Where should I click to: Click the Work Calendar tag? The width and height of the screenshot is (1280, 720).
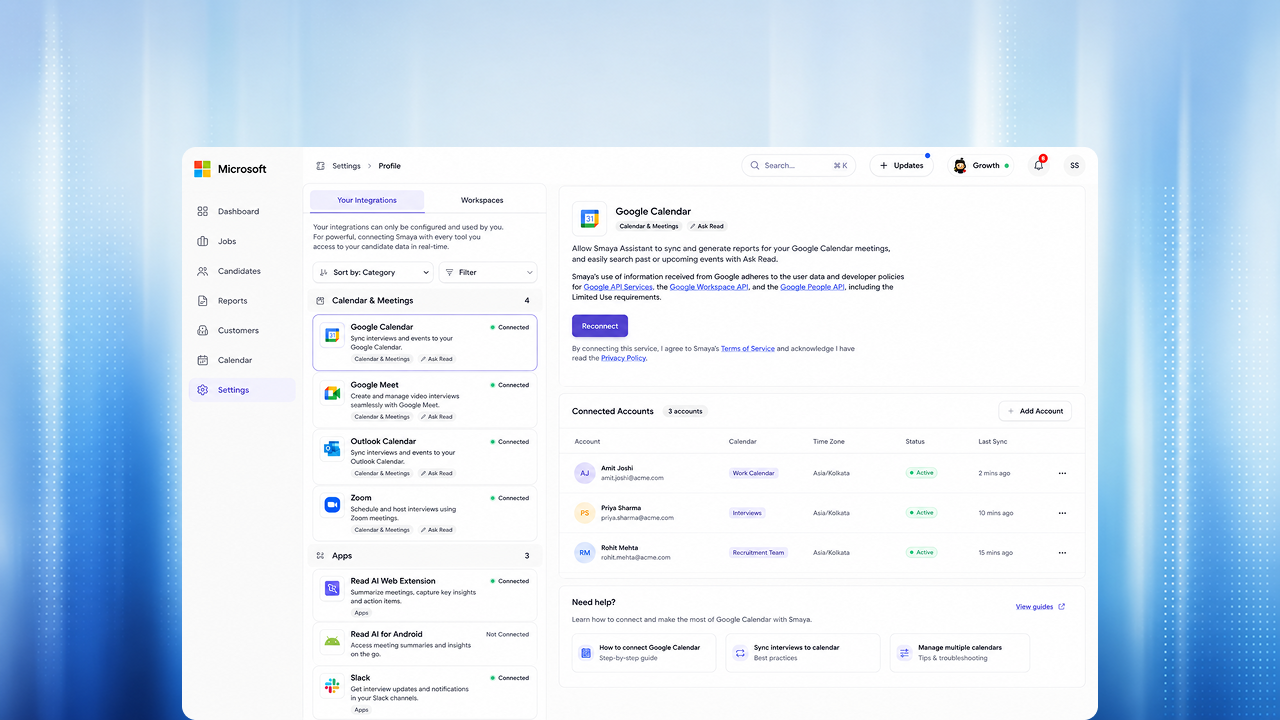click(x=754, y=473)
